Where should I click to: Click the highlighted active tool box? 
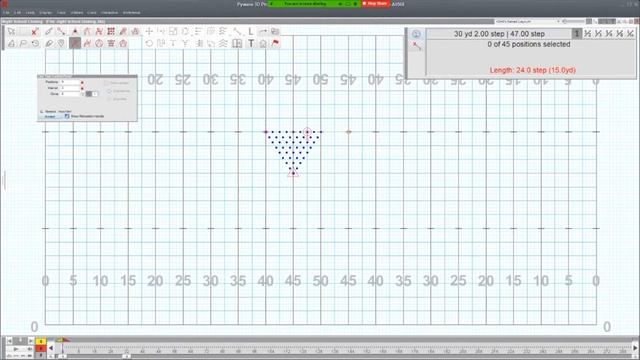pyautogui.click(x=75, y=43)
